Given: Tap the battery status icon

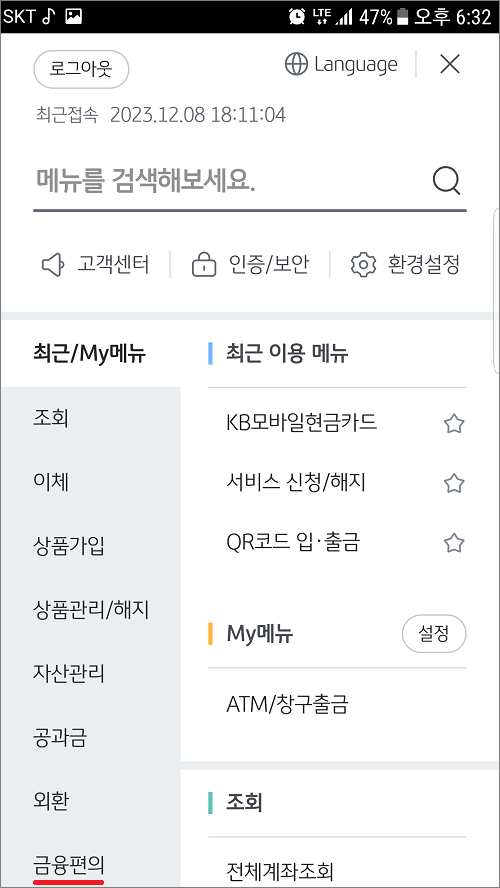Looking at the screenshot, I should pos(403,17).
